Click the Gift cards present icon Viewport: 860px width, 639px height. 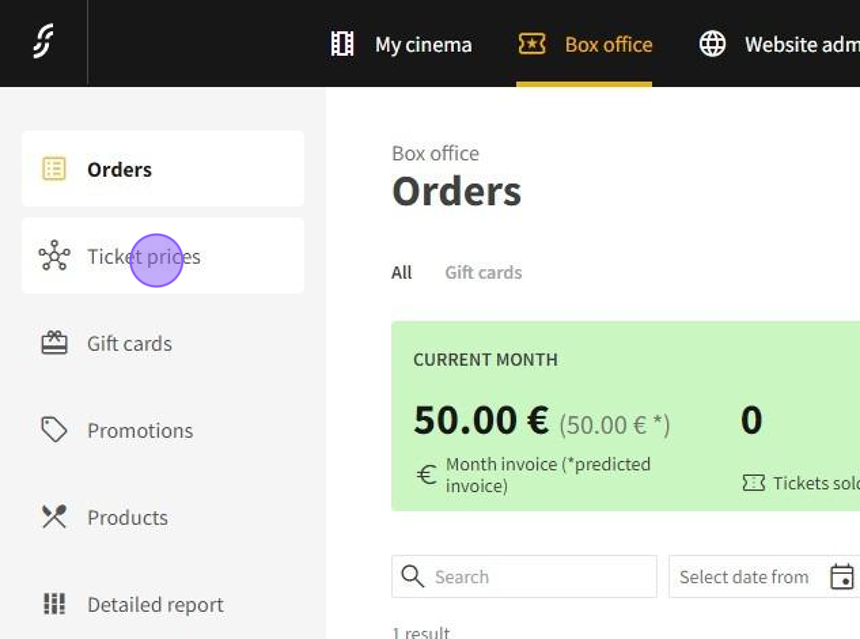click(54, 343)
